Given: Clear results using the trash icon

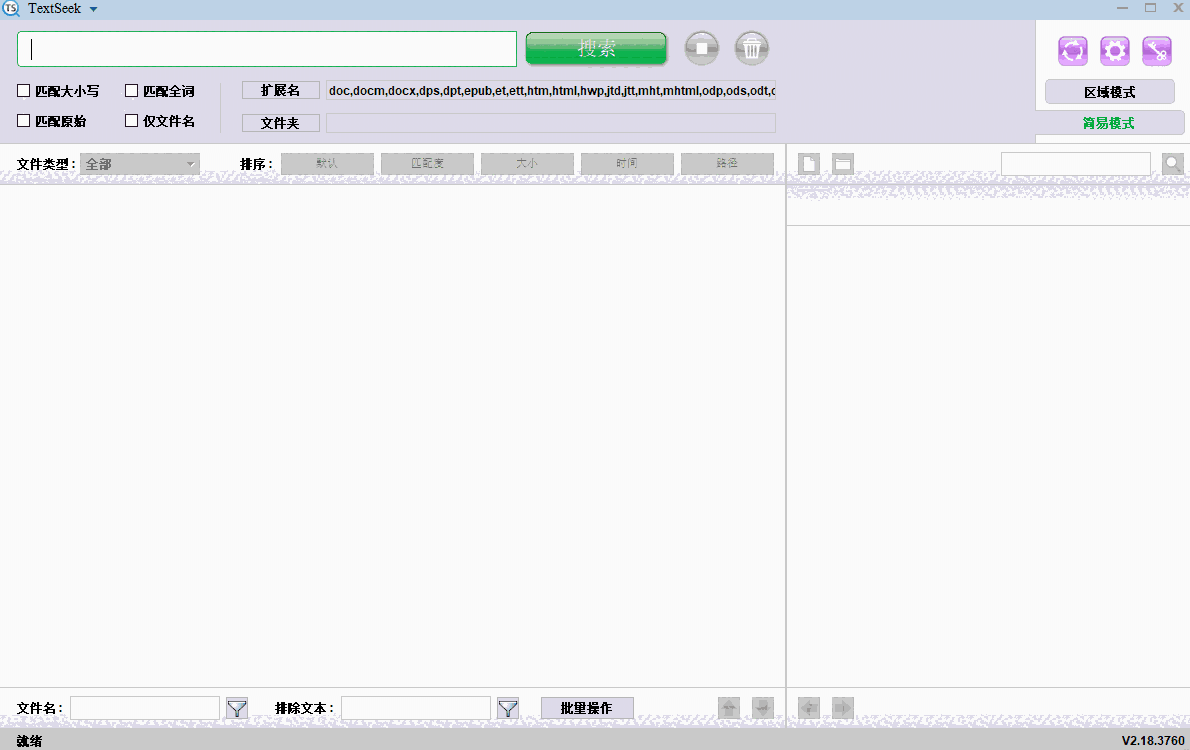Looking at the screenshot, I should (751, 47).
